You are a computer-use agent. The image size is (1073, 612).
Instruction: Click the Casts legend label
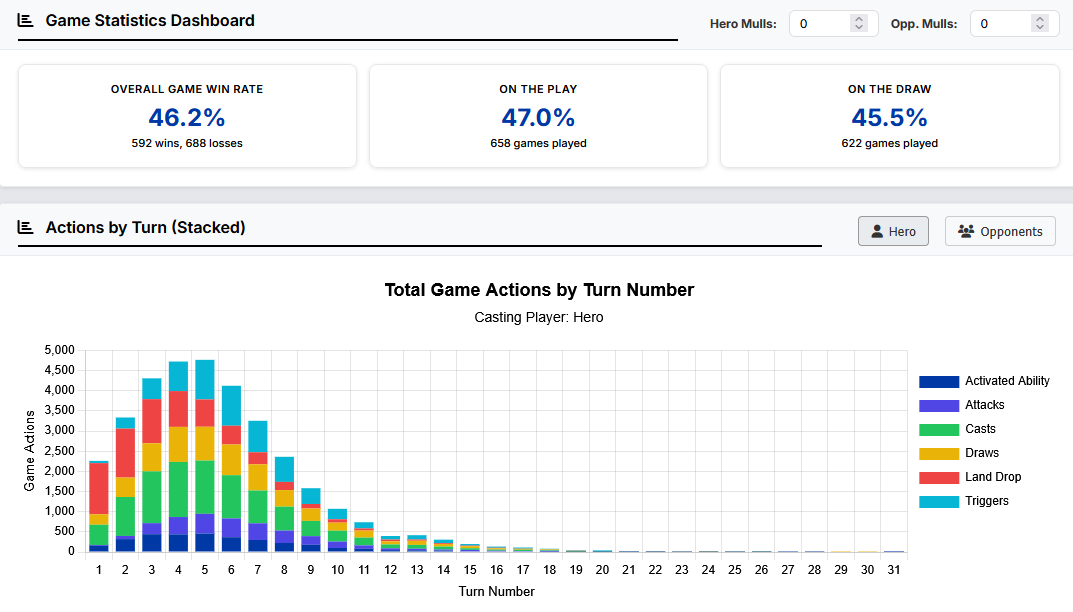pos(980,429)
